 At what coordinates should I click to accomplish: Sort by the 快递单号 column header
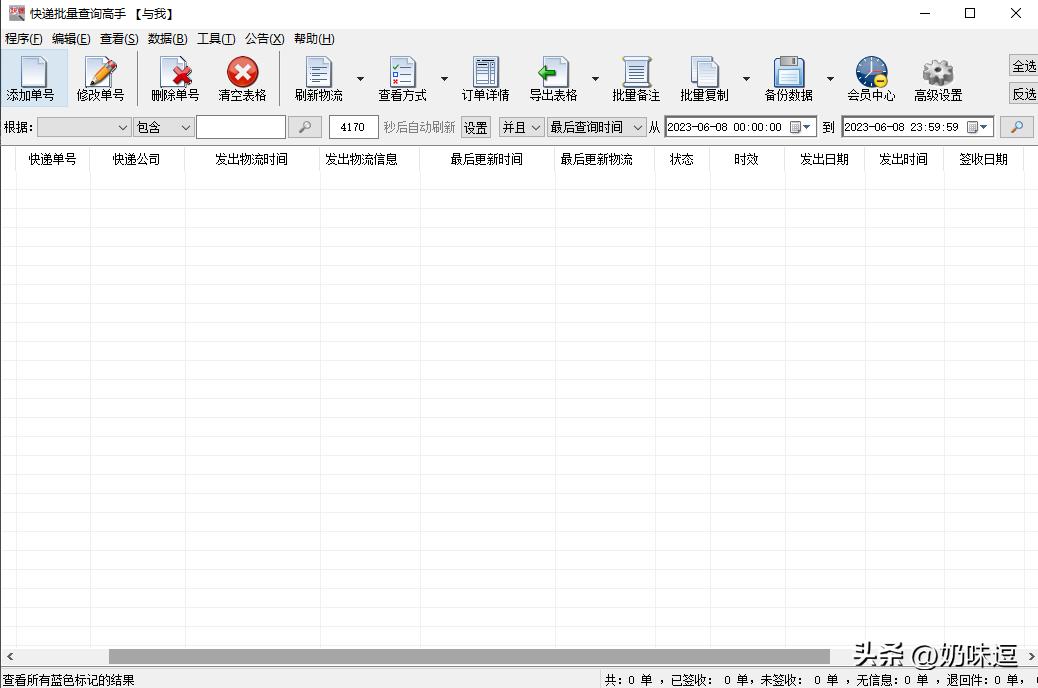coord(52,160)
